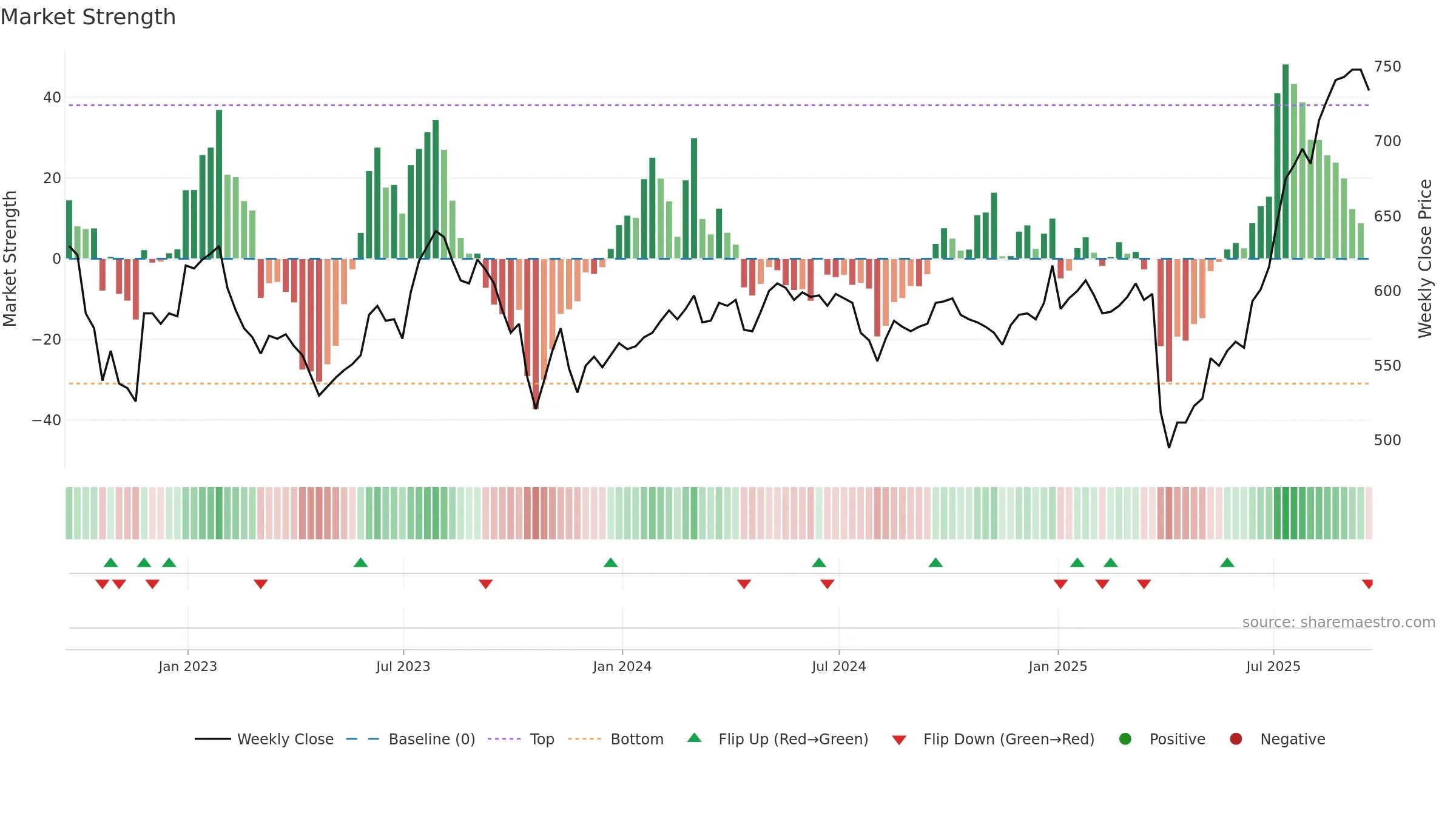This screenshot has height=819, width=1456.
Task: Click the Jul 2023 axis label
Action: (403, 666)
